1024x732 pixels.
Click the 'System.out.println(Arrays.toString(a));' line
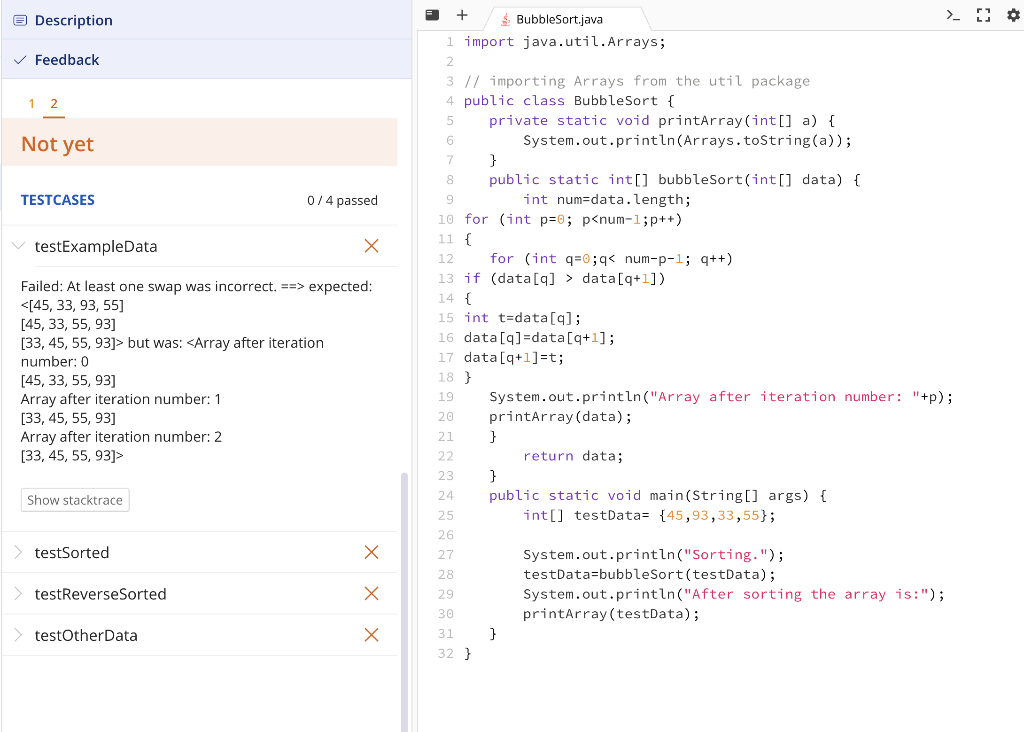(687, 140)
